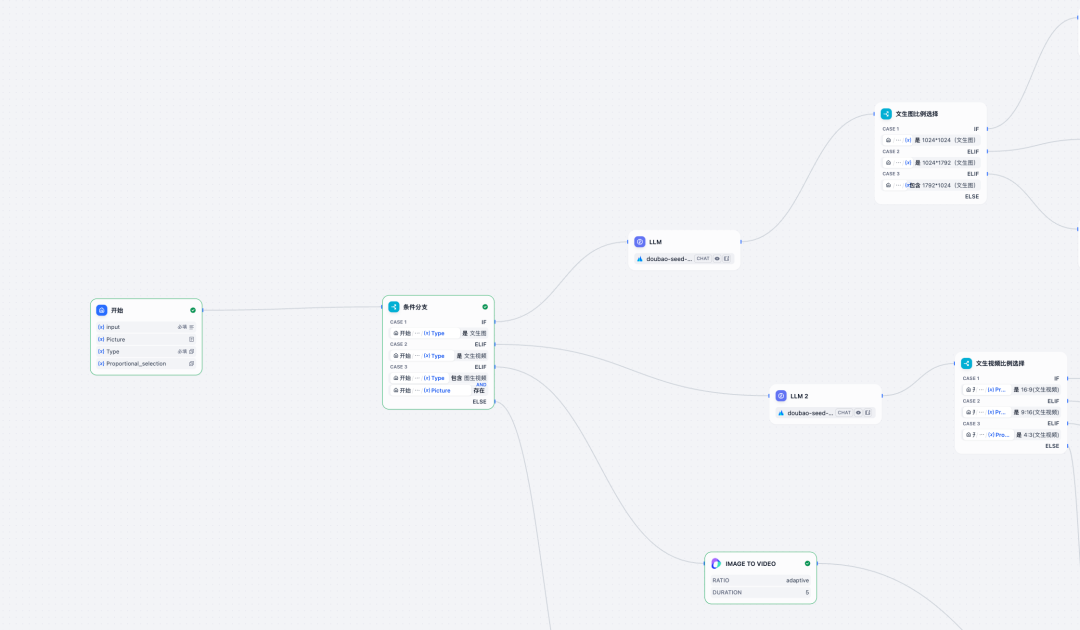Select the LLM 2 node icon
The height and width of the screenshot is (630, 1080).
781,396
